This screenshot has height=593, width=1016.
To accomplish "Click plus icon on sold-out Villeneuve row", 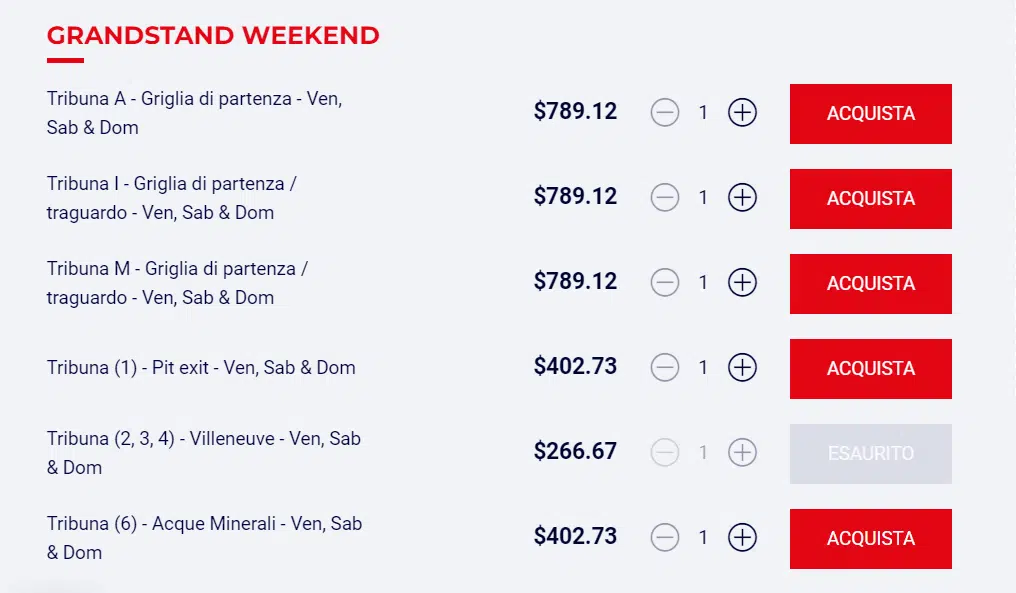I will click(x=742, y=452).
